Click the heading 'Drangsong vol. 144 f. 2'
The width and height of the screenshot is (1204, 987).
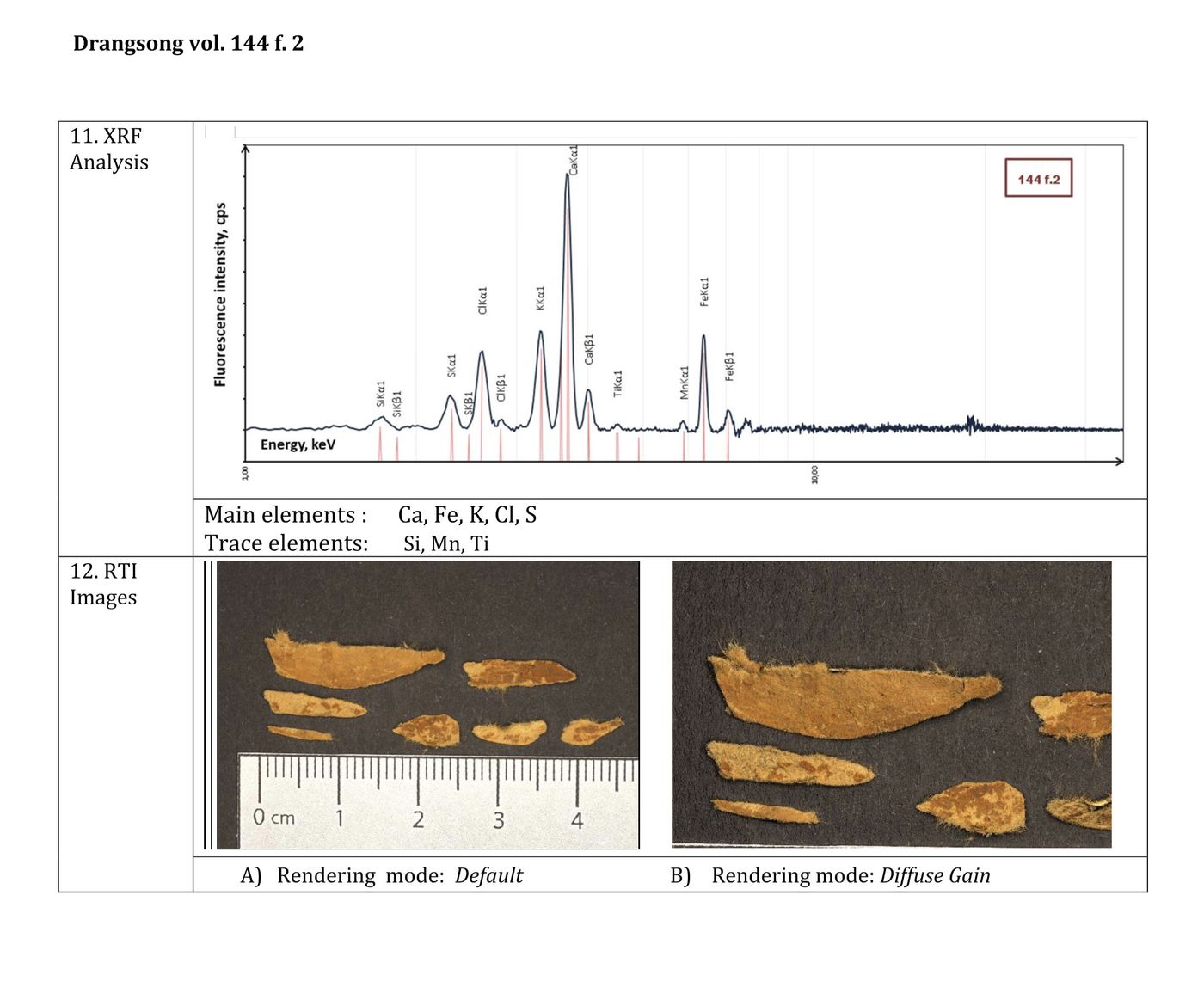[188, 43]
